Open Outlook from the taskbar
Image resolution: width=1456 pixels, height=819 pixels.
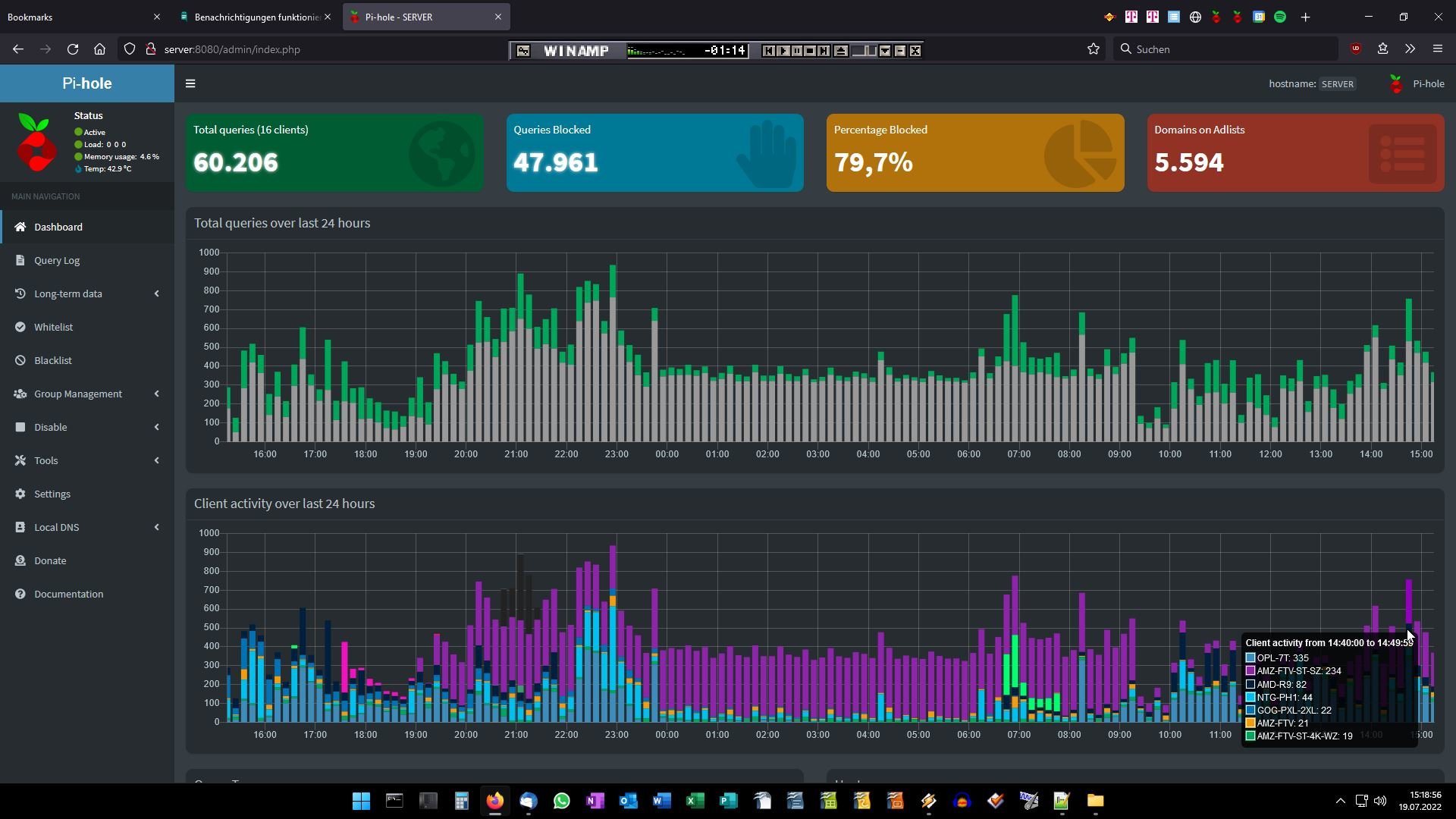click(629, 801)
